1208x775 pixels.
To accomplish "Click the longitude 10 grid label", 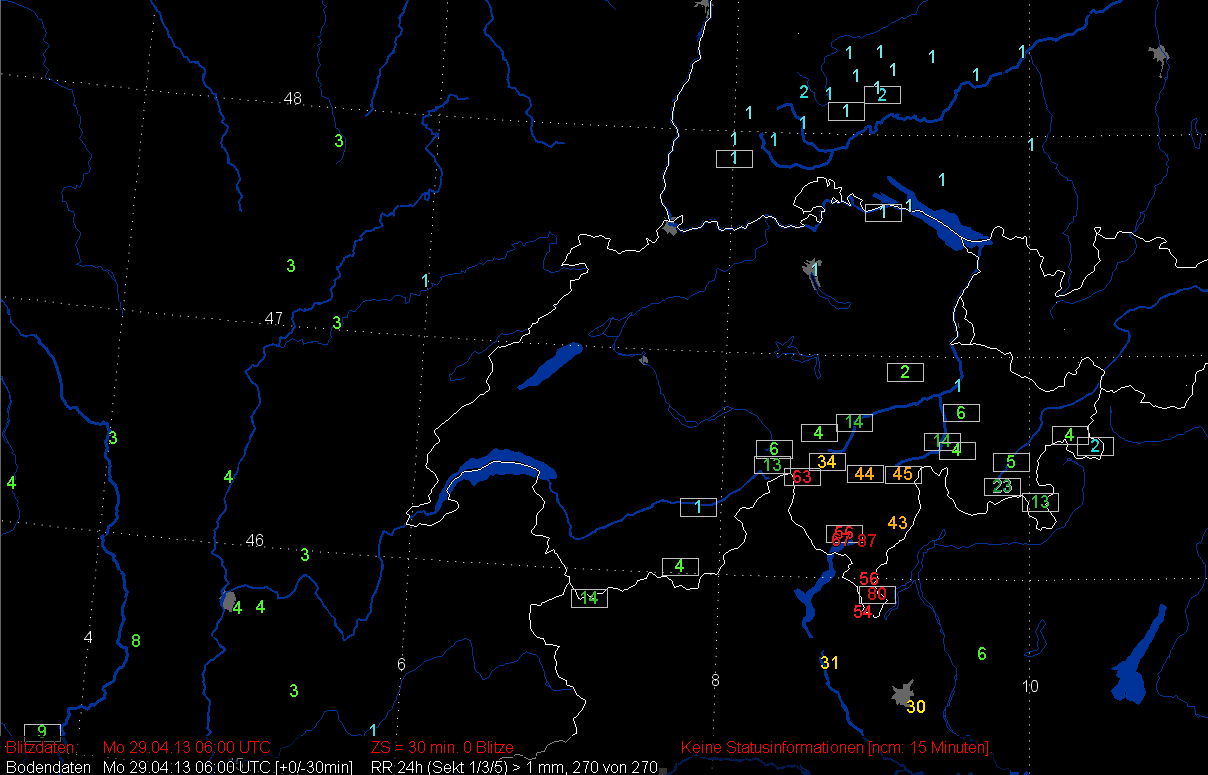I will tap(1031, 686).
